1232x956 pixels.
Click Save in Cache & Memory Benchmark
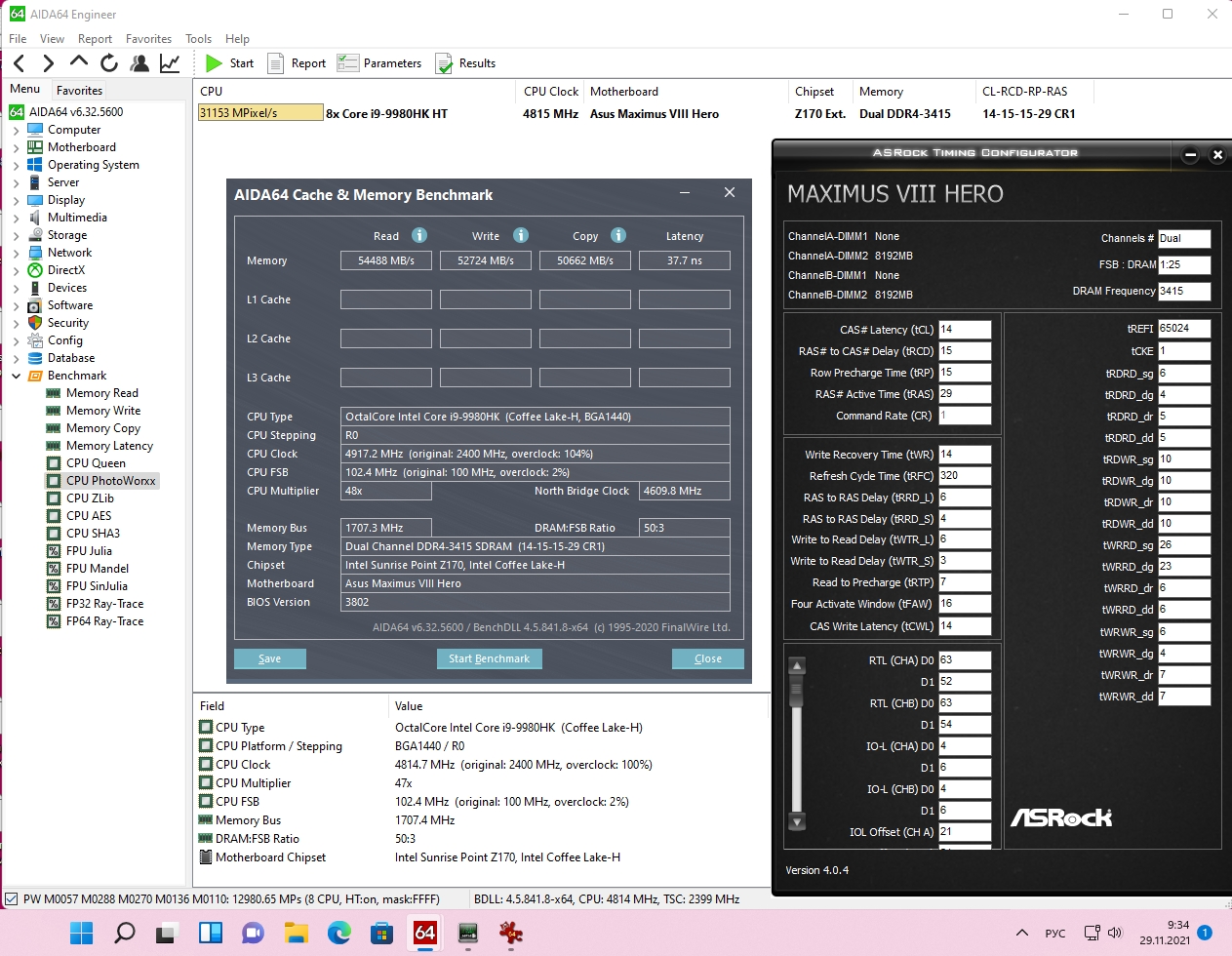point(270,658)
